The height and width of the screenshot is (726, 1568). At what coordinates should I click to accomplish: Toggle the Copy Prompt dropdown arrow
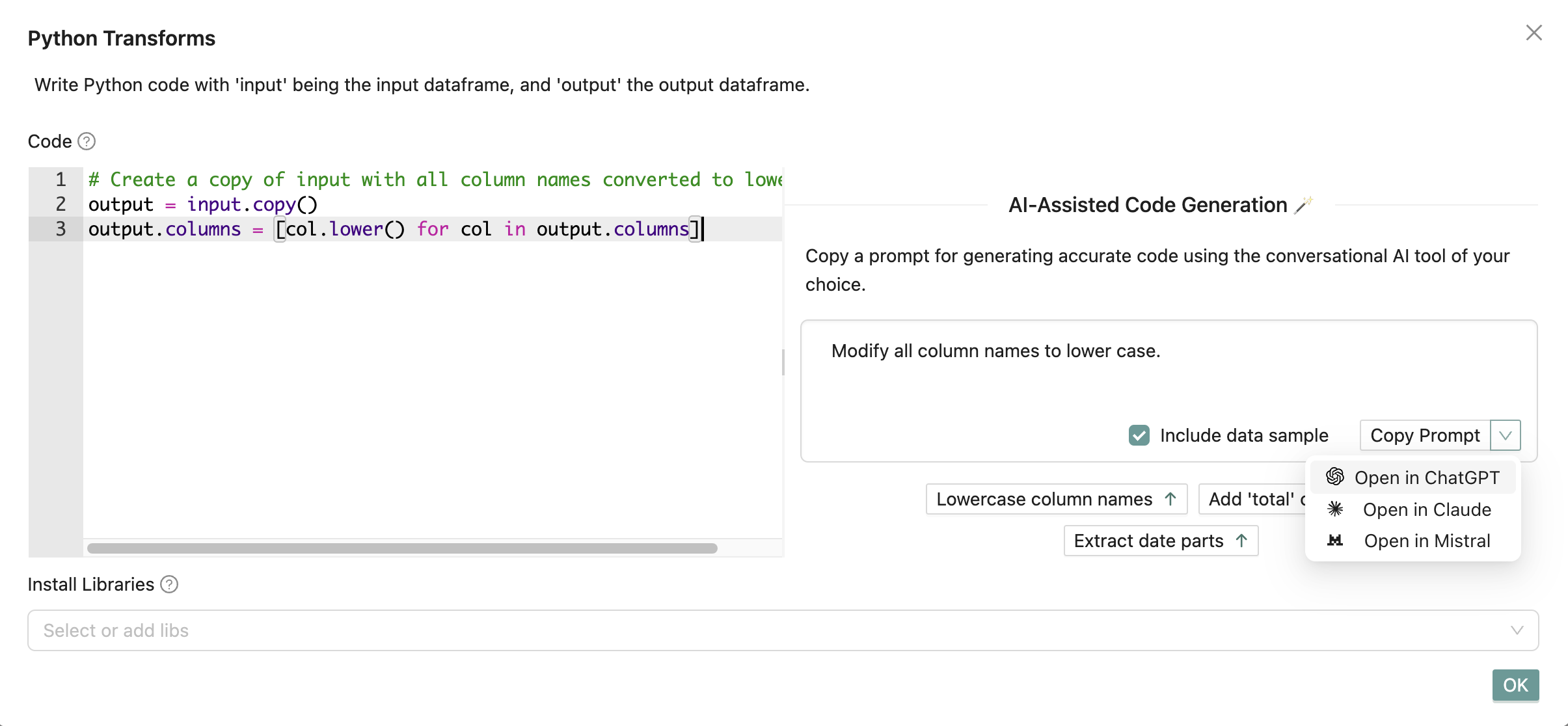coord(1506,435)
